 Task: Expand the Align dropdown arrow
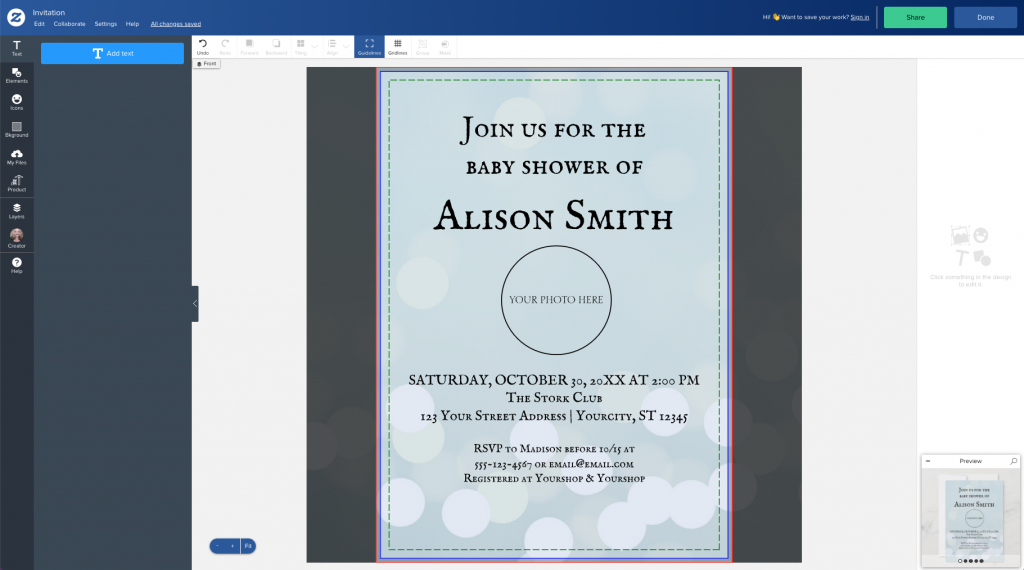[346, 46]
